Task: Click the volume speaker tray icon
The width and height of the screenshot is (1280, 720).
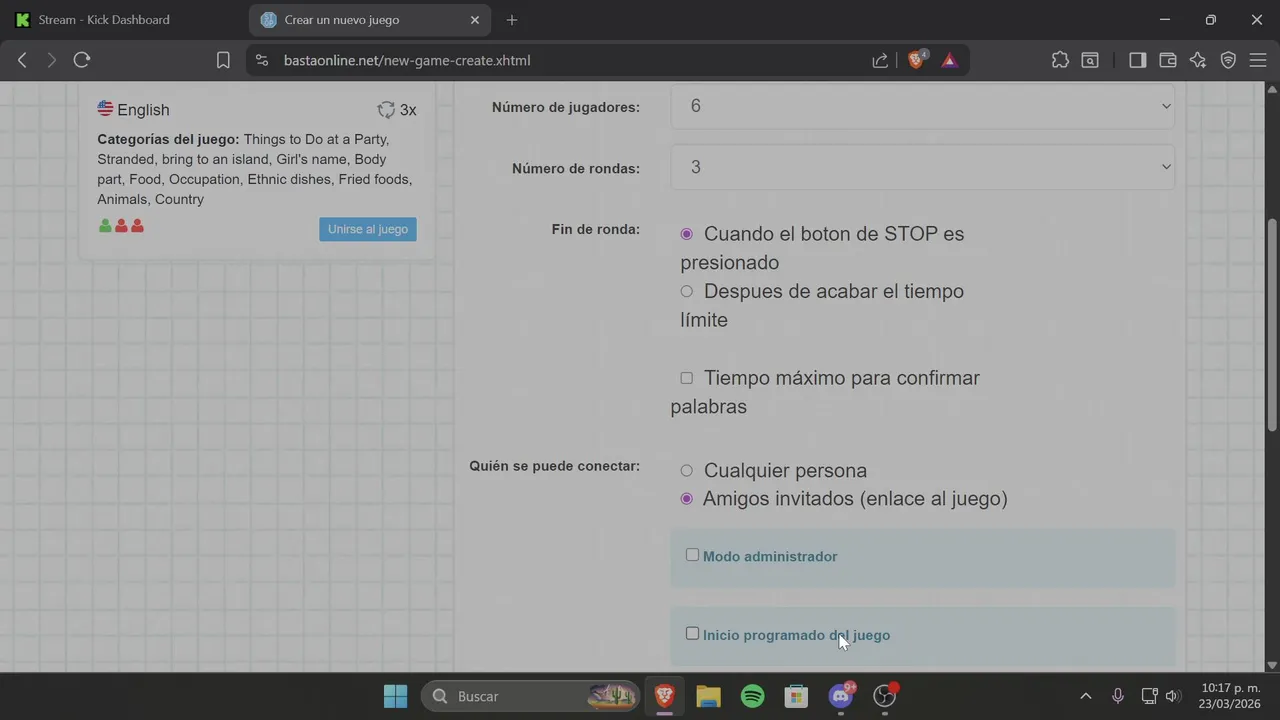Action: (1173, 696)
